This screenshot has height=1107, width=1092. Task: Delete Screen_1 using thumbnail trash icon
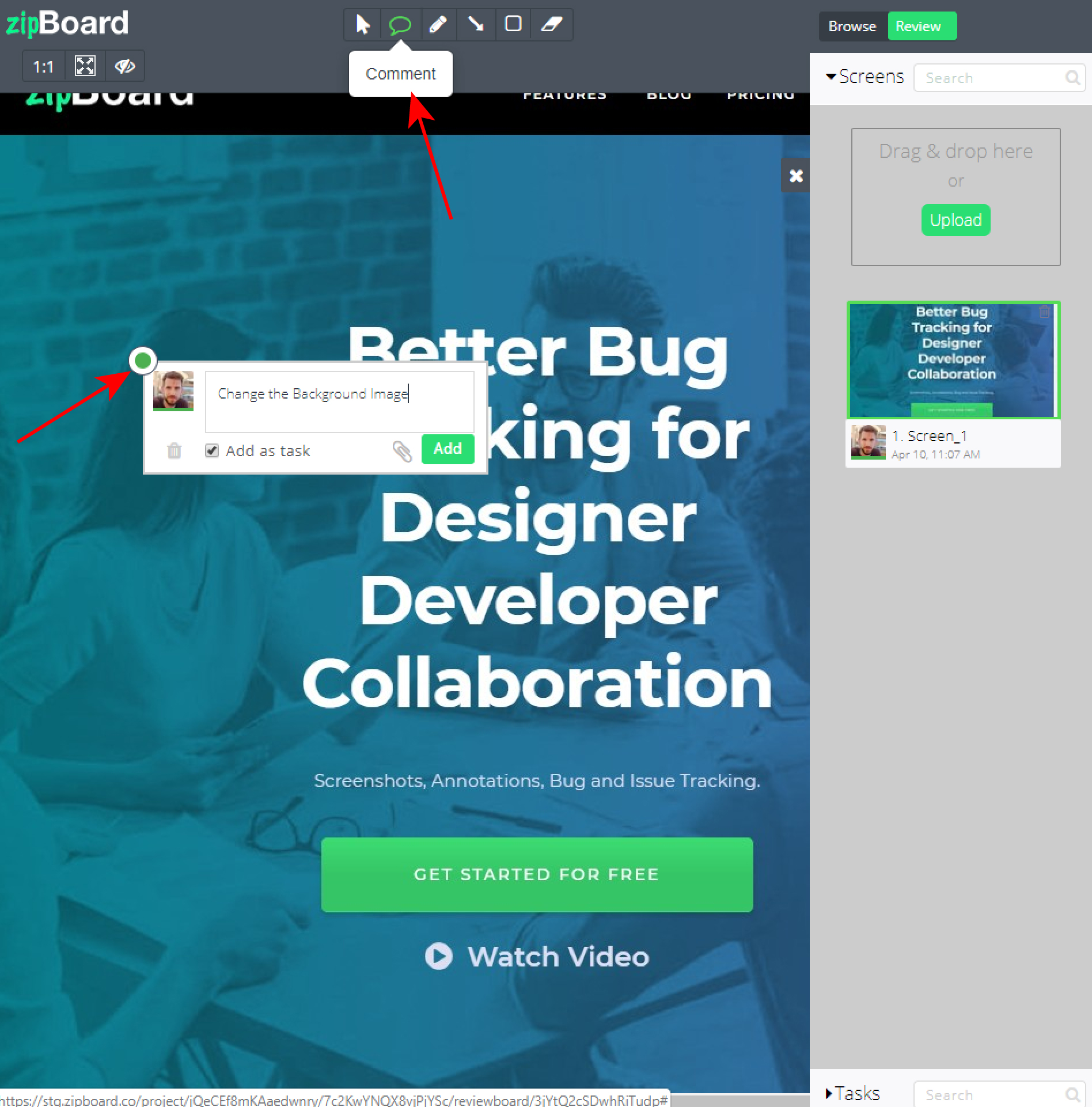coord(1044,312)
